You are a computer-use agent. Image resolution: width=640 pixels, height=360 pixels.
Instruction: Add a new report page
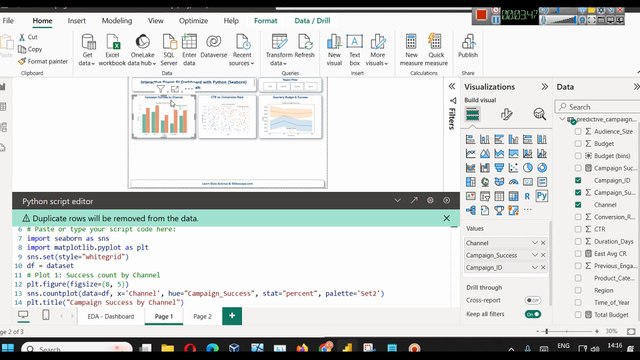pyautogui.click(x=232, y=316)
